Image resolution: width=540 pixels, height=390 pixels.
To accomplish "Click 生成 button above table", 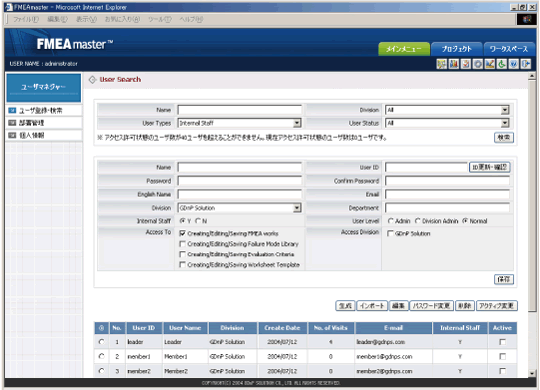I will (x=345, y=306).
